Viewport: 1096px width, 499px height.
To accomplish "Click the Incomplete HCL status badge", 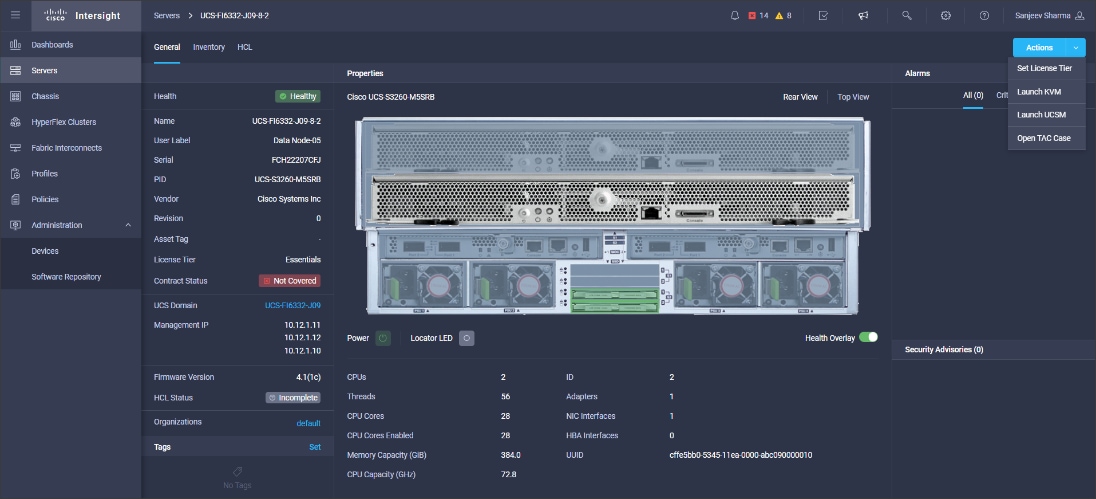I will tap(293, 398).
